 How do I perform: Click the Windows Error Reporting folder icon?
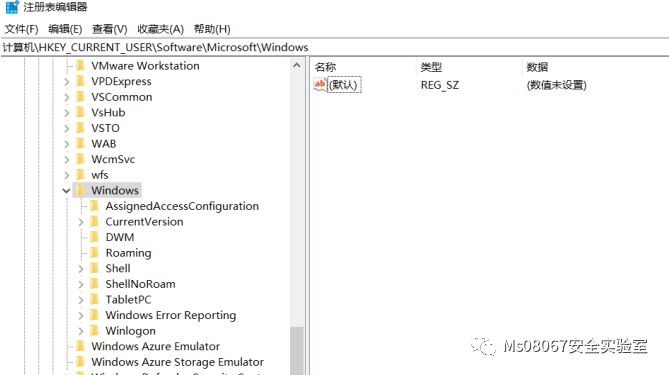[95, 315]
